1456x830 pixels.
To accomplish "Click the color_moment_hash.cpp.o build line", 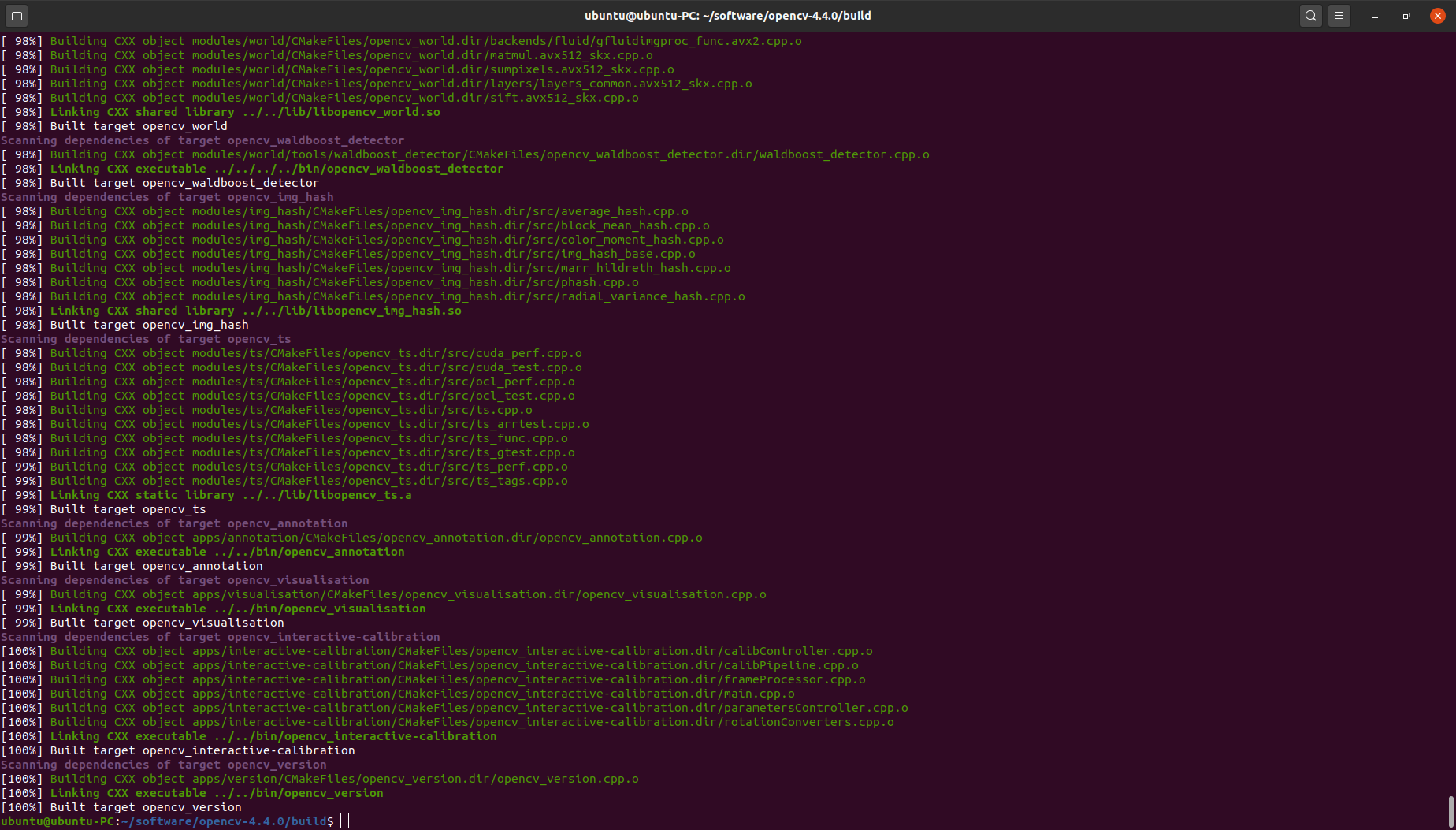I will (x=362, y=240).
